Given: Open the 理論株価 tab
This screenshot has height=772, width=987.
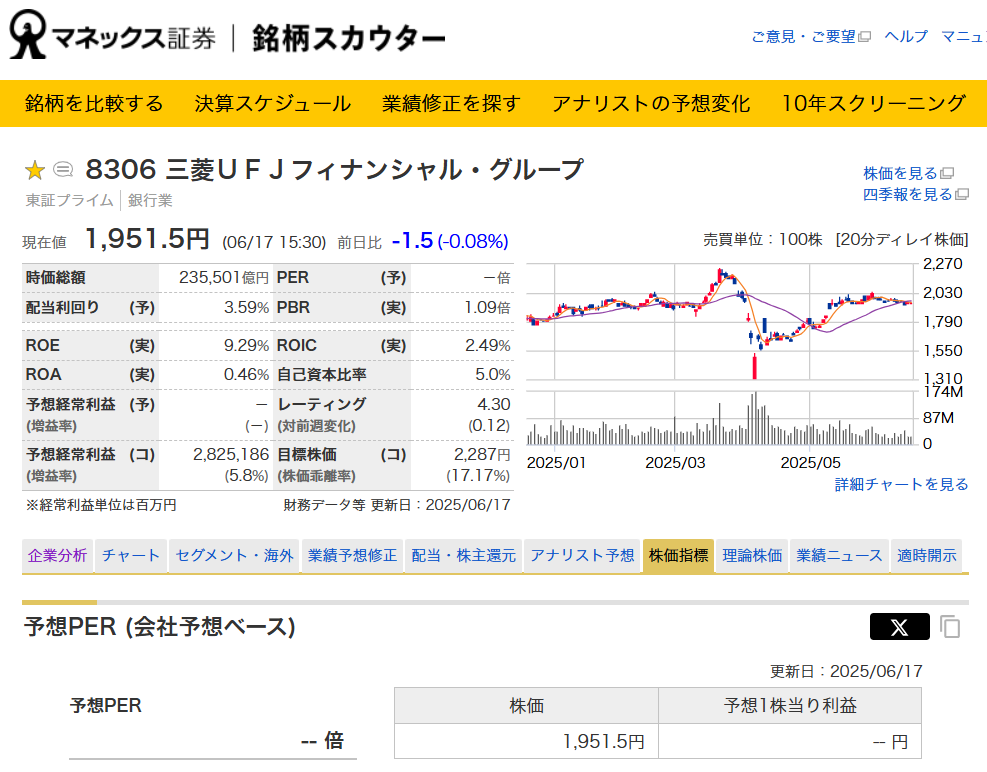Looking at the screenshot, I should pos(752,556).
